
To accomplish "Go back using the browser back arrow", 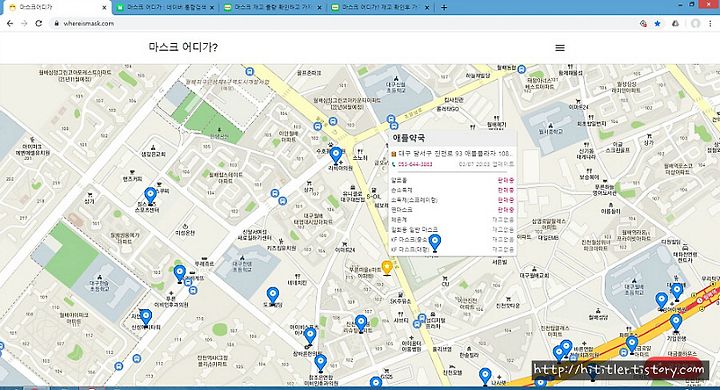I will point(10,23).
